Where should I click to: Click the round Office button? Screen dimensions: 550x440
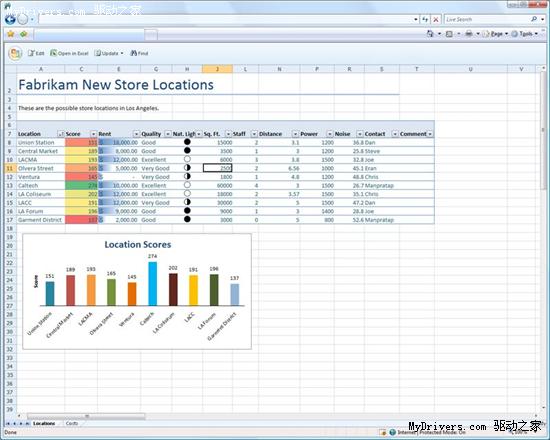tap(15, 53)
